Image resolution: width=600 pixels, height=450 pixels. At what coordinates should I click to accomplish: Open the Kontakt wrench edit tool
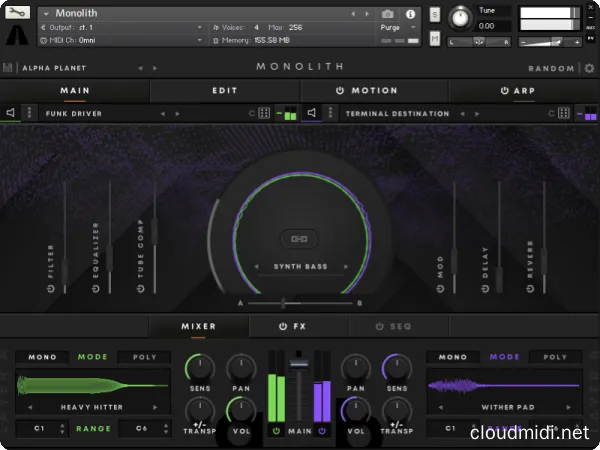coord(17,12)
